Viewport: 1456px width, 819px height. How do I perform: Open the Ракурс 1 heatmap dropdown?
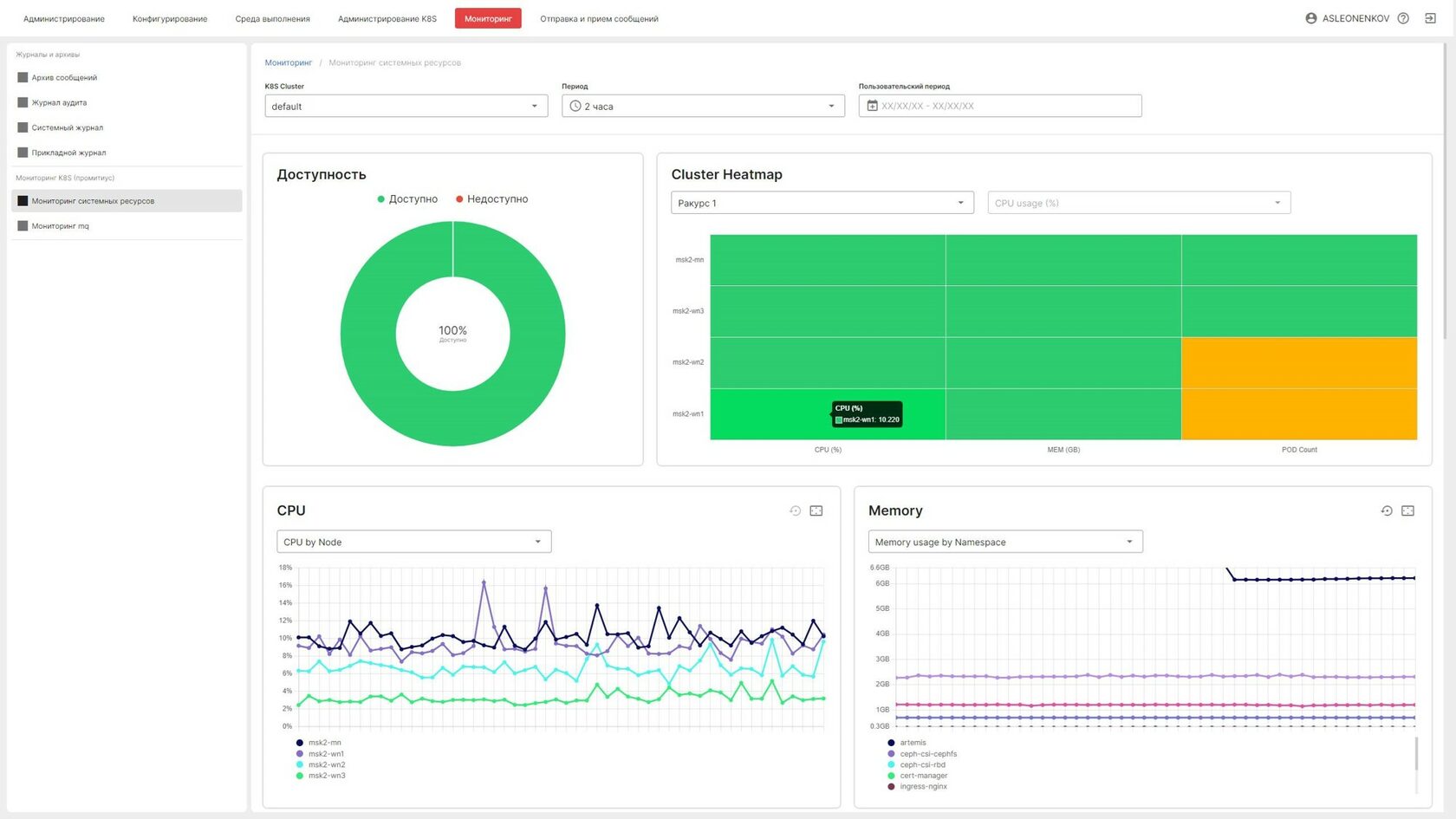pos(822,203)
